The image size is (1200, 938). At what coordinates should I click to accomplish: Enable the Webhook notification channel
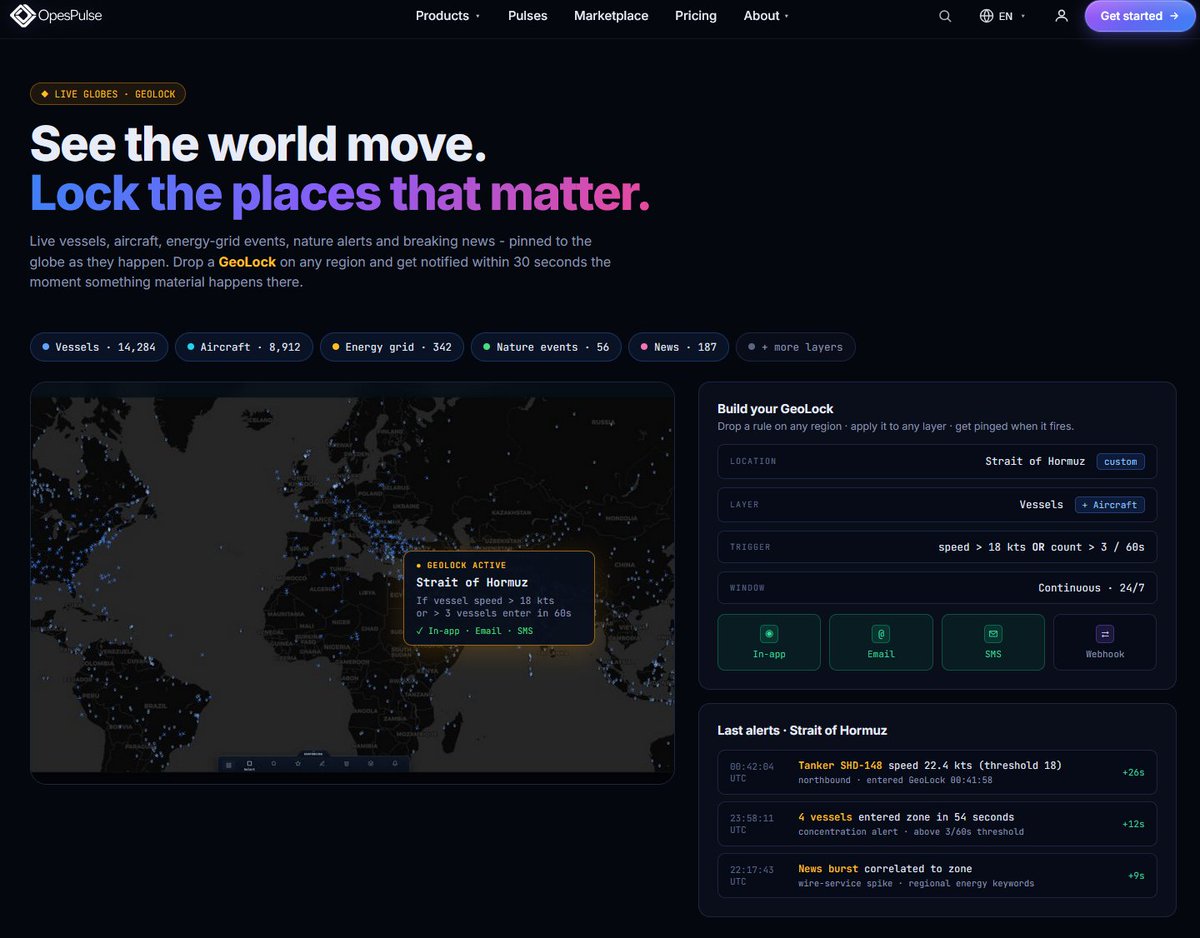[x=1105, y=642]
